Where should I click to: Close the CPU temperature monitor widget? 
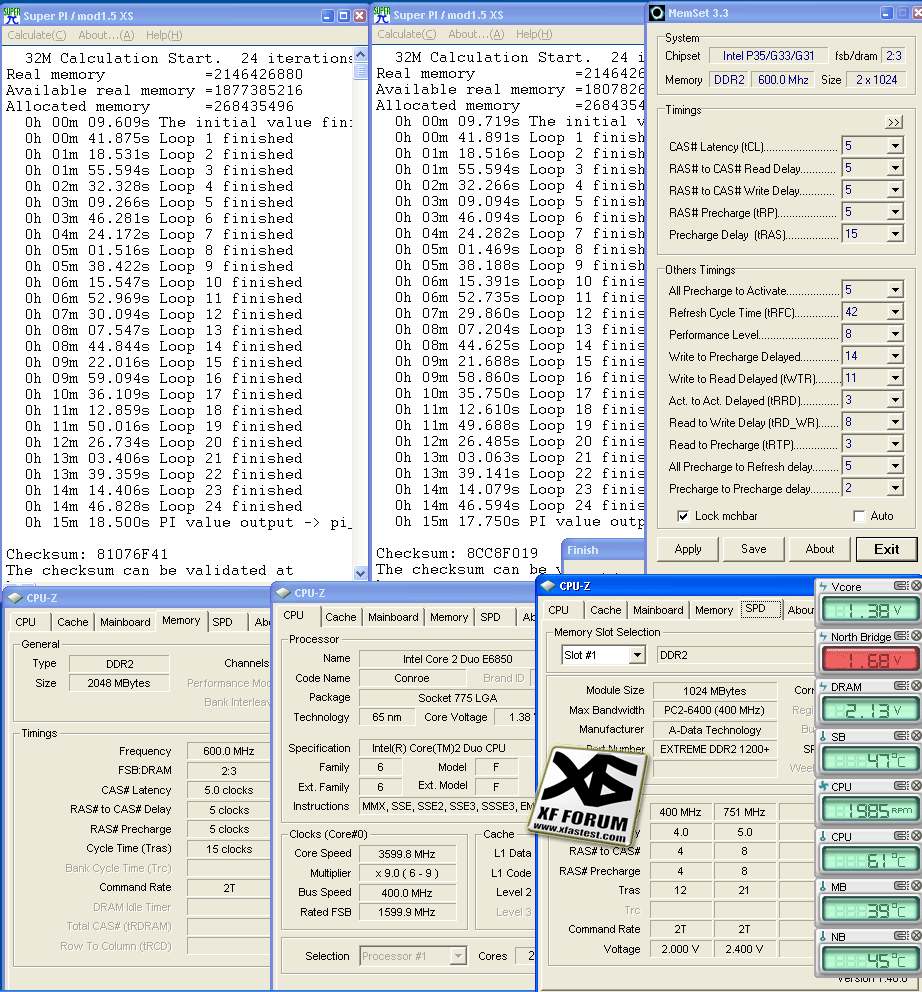pos(914,837)
